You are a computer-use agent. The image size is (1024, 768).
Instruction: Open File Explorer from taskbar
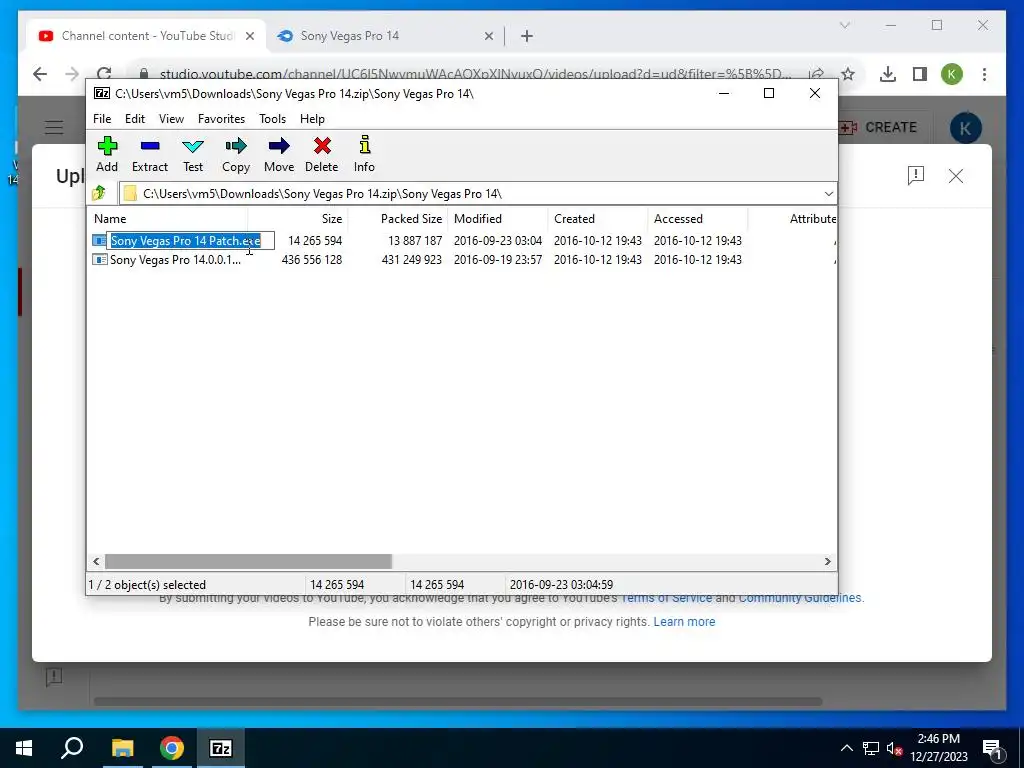click(x=122, y=748)
